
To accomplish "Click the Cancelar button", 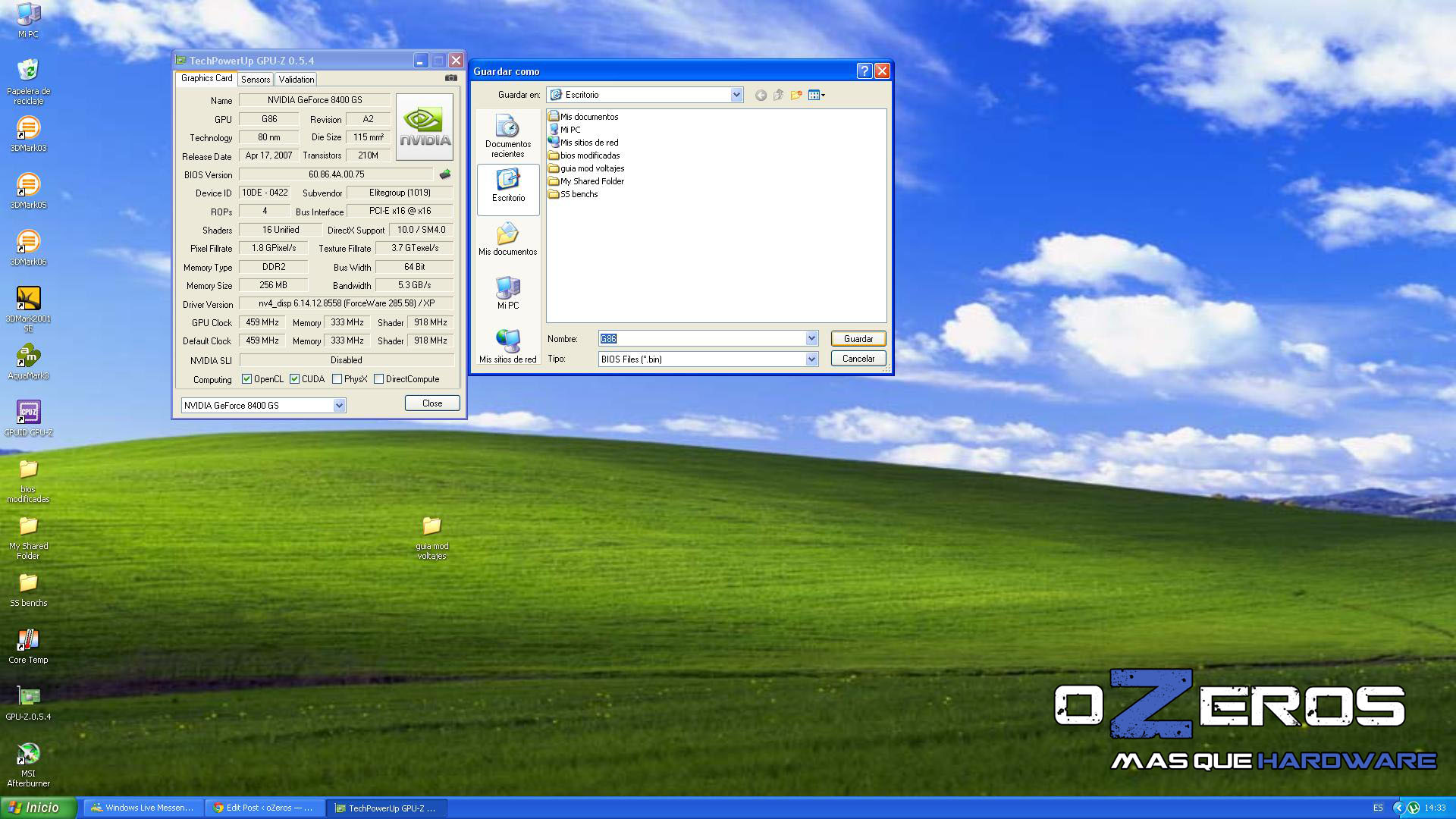I will [858, 359].
